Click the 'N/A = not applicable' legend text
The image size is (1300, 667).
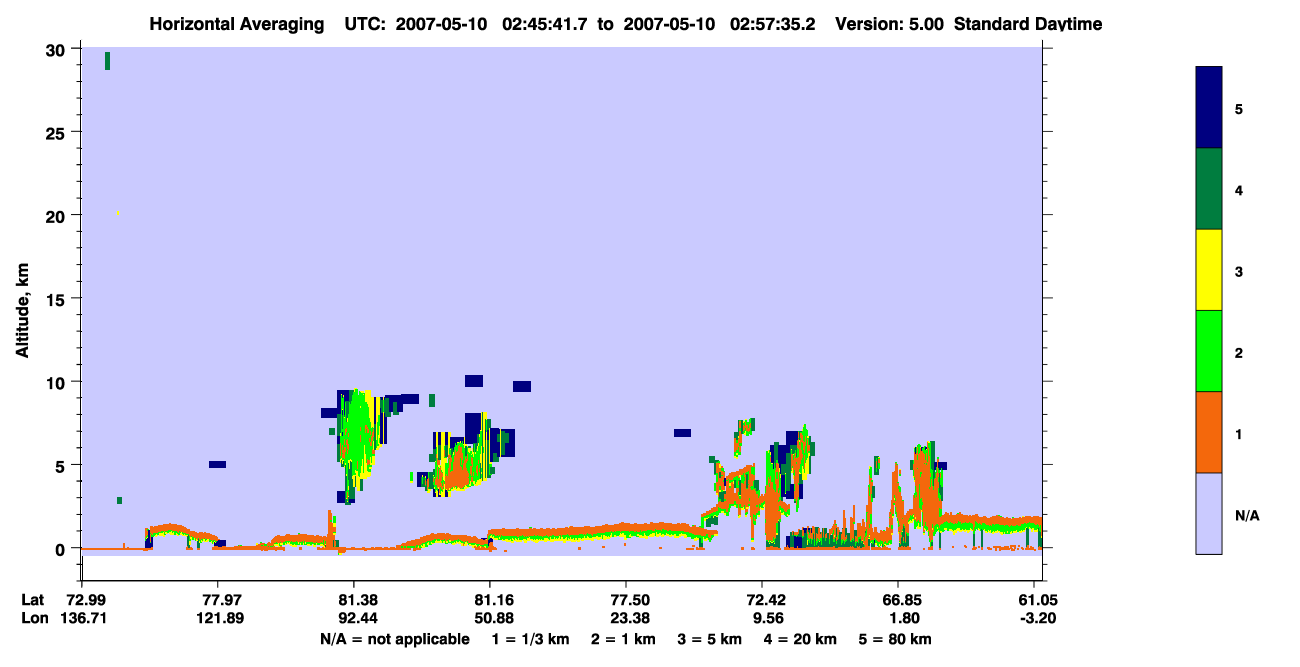click(394, 639)
